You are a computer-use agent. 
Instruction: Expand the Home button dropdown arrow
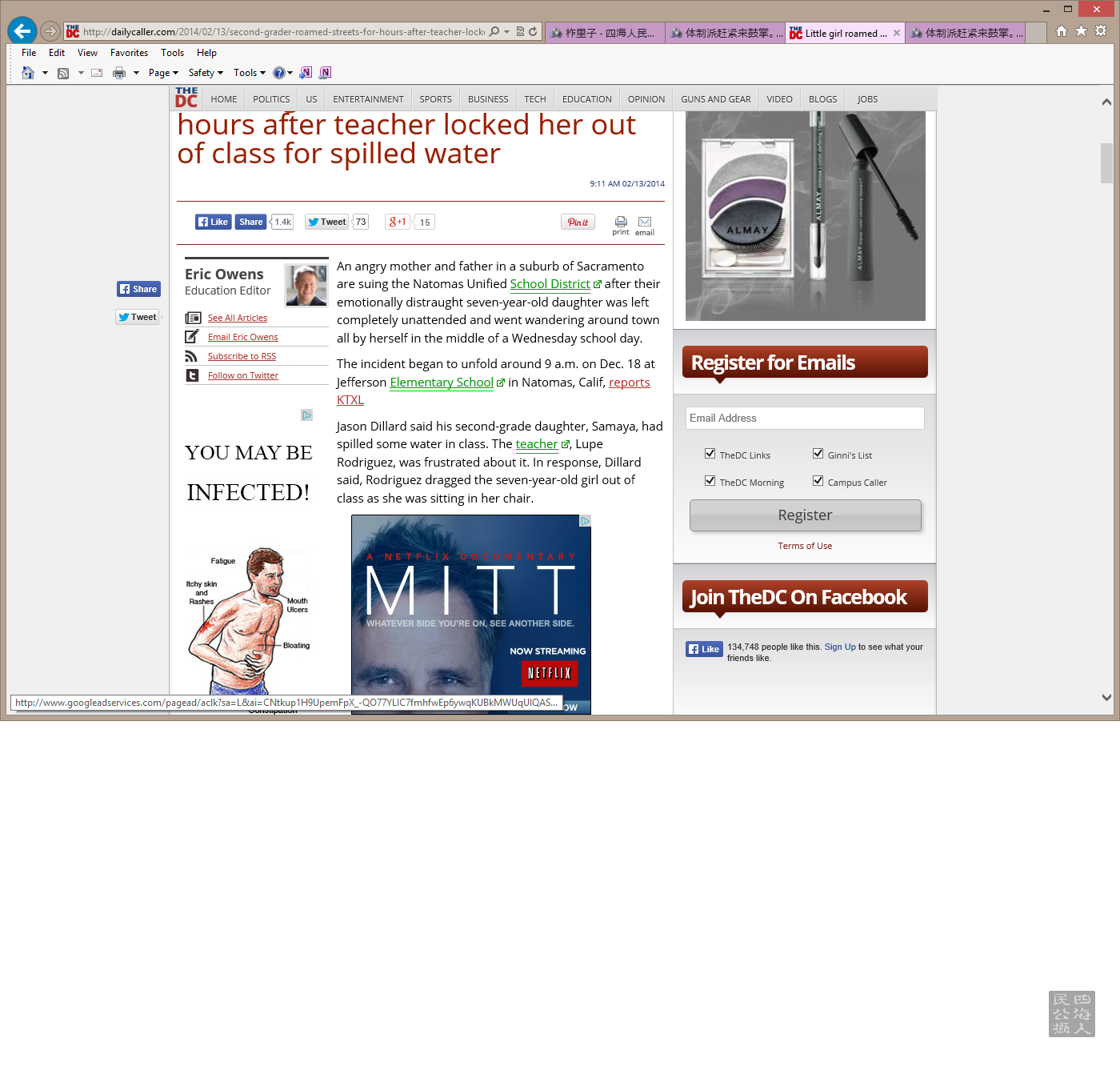[45, 73]
